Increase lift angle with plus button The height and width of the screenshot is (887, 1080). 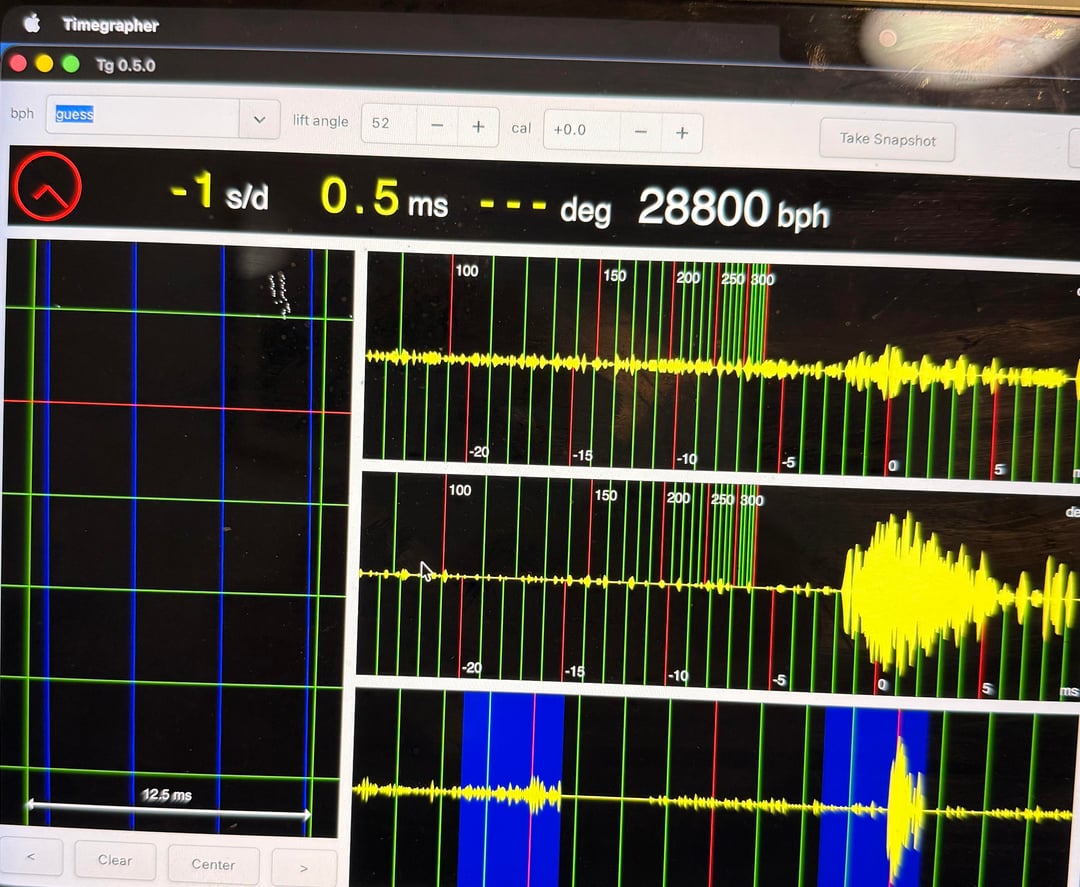pos(478,127)
